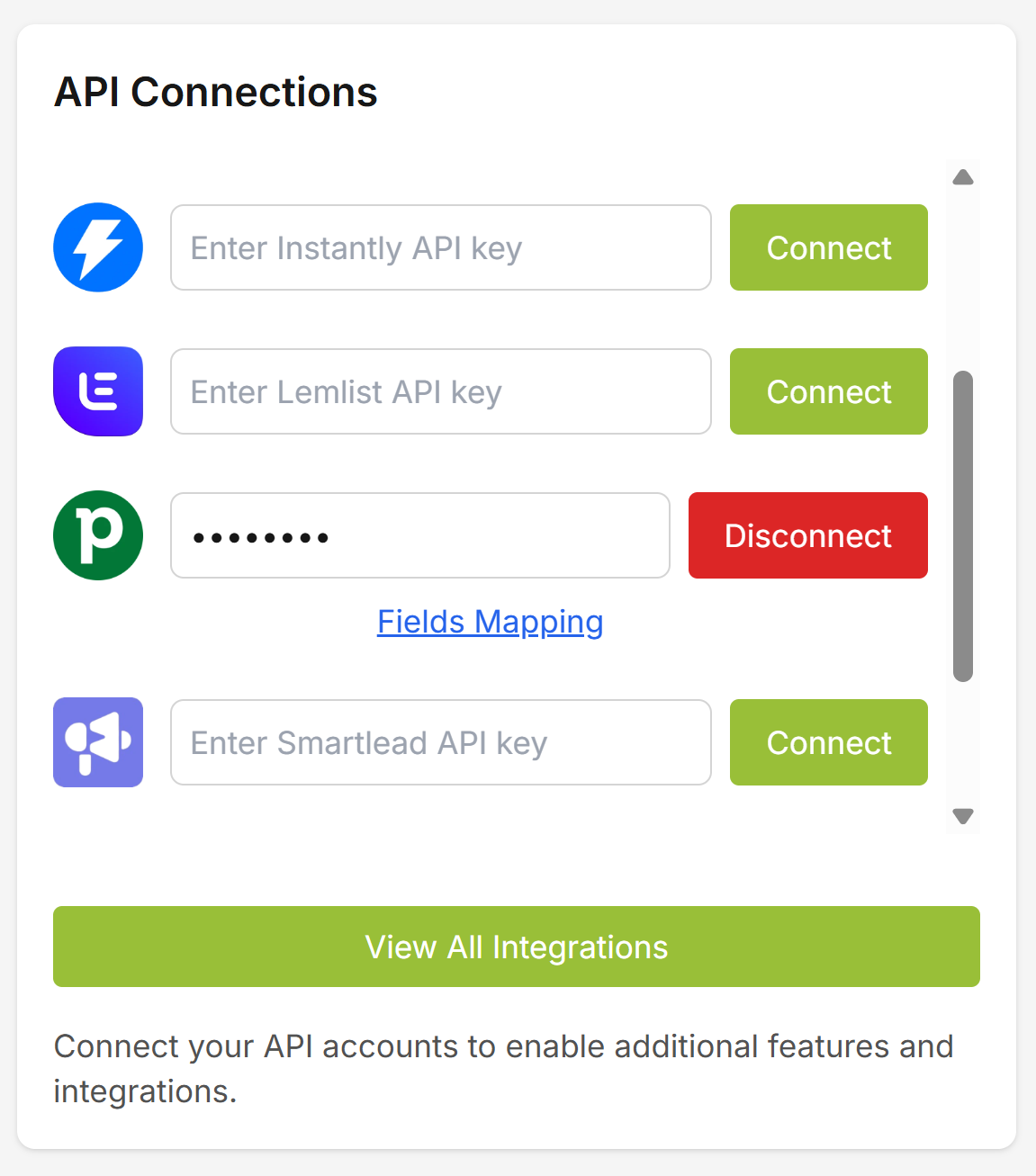Click the scrollbar up arrow
This screenshot has height=1176, width=1036.
pos(962,177)
